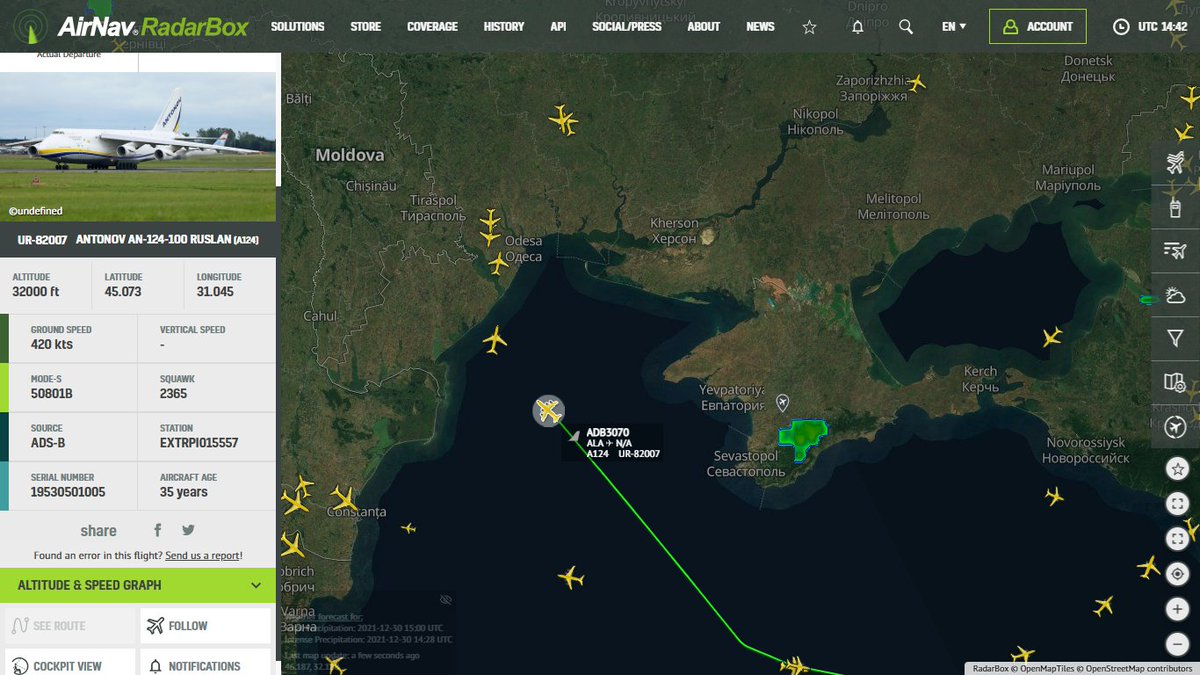The image size is (1200, 675).
Task: Open the Store menu item
Action: (x=365, y=27)
